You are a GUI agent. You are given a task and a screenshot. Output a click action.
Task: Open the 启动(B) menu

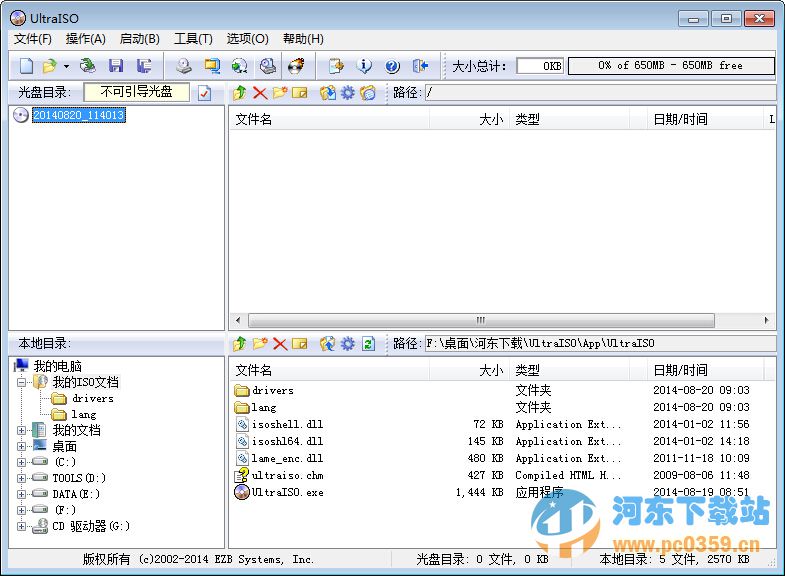(140, 39)
